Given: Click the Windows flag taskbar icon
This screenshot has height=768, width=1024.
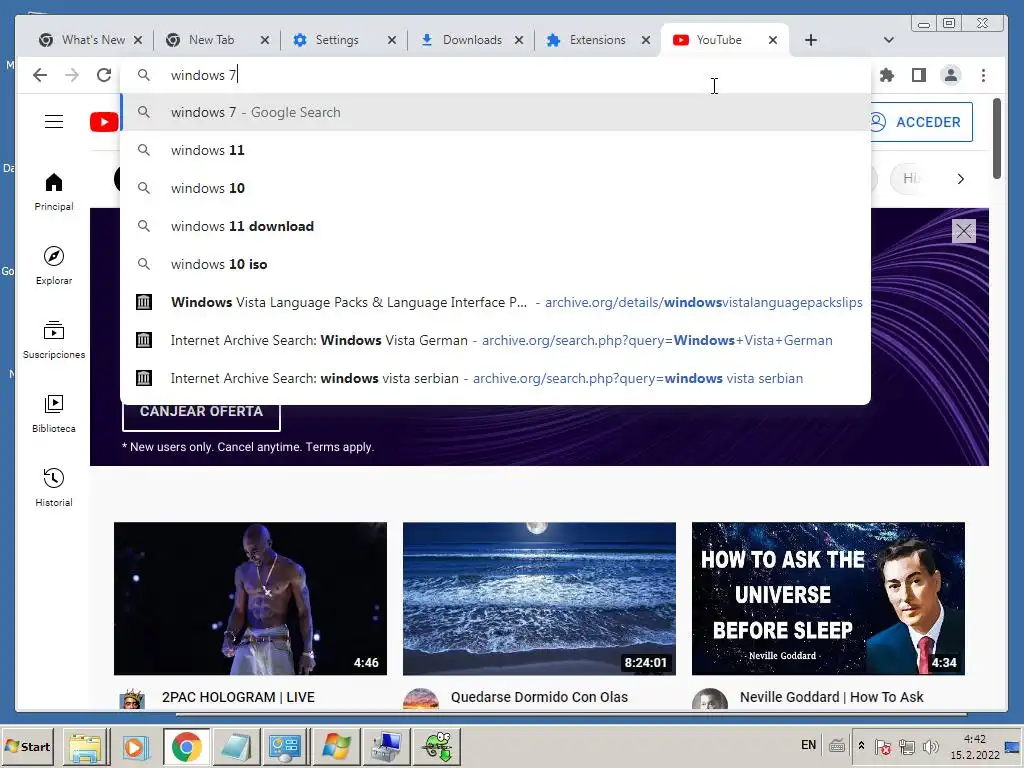Looking at the screenshot, I should tap(336, 746).
